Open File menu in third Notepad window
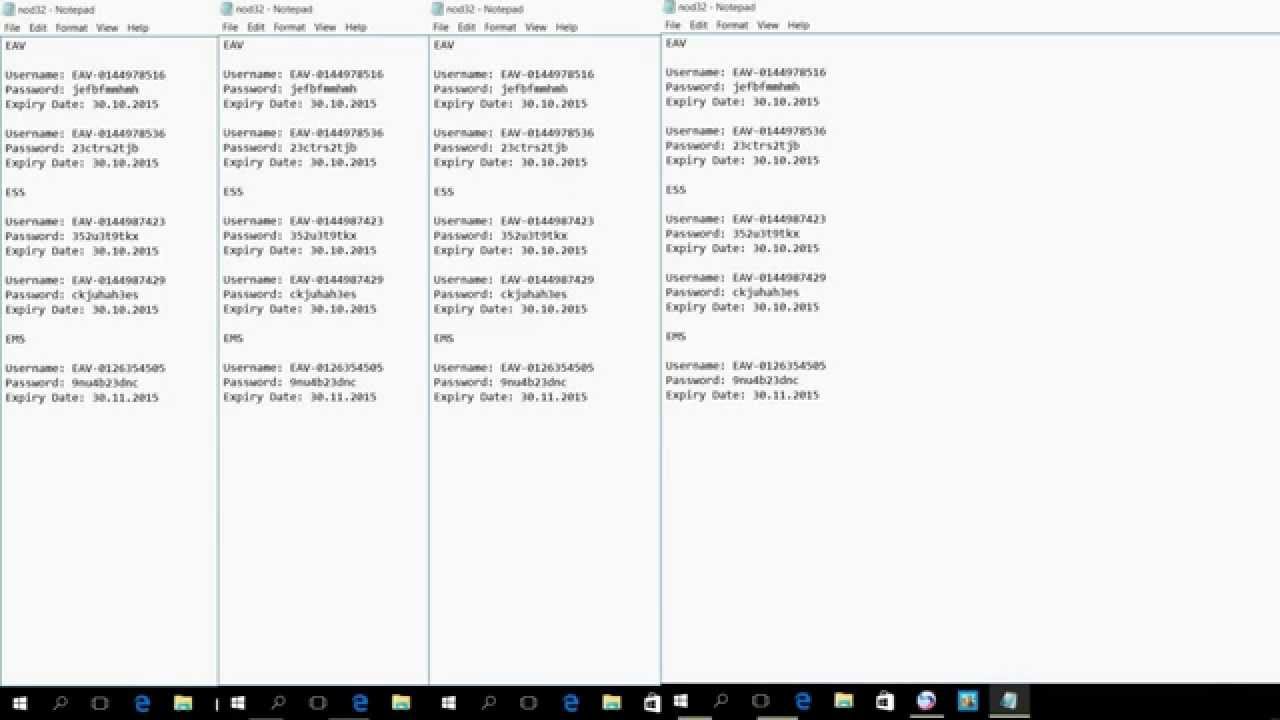The width and height of the screenshot is (1280, 720). 441,27
